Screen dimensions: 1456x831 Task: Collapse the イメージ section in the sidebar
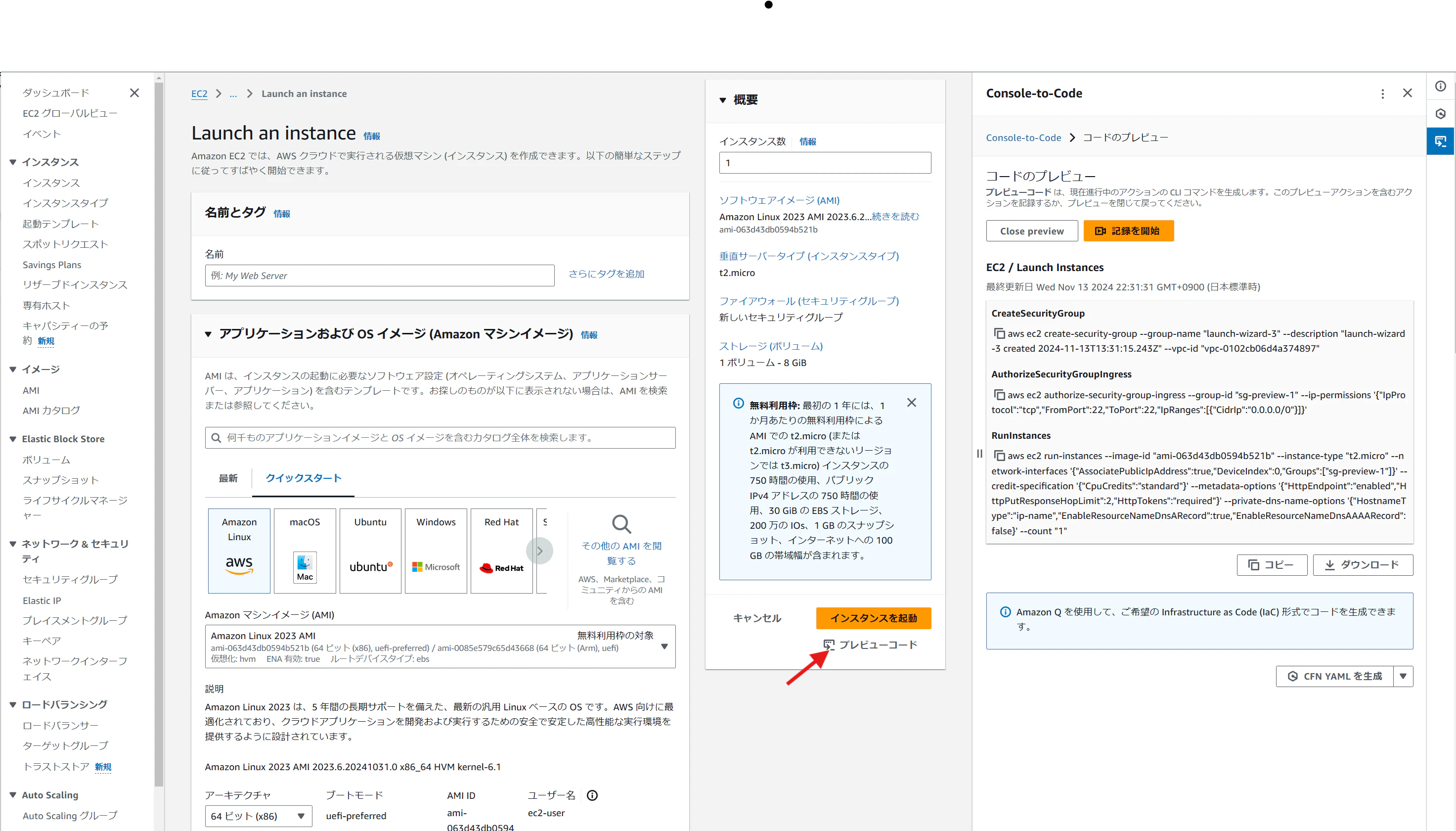point(12,369)
